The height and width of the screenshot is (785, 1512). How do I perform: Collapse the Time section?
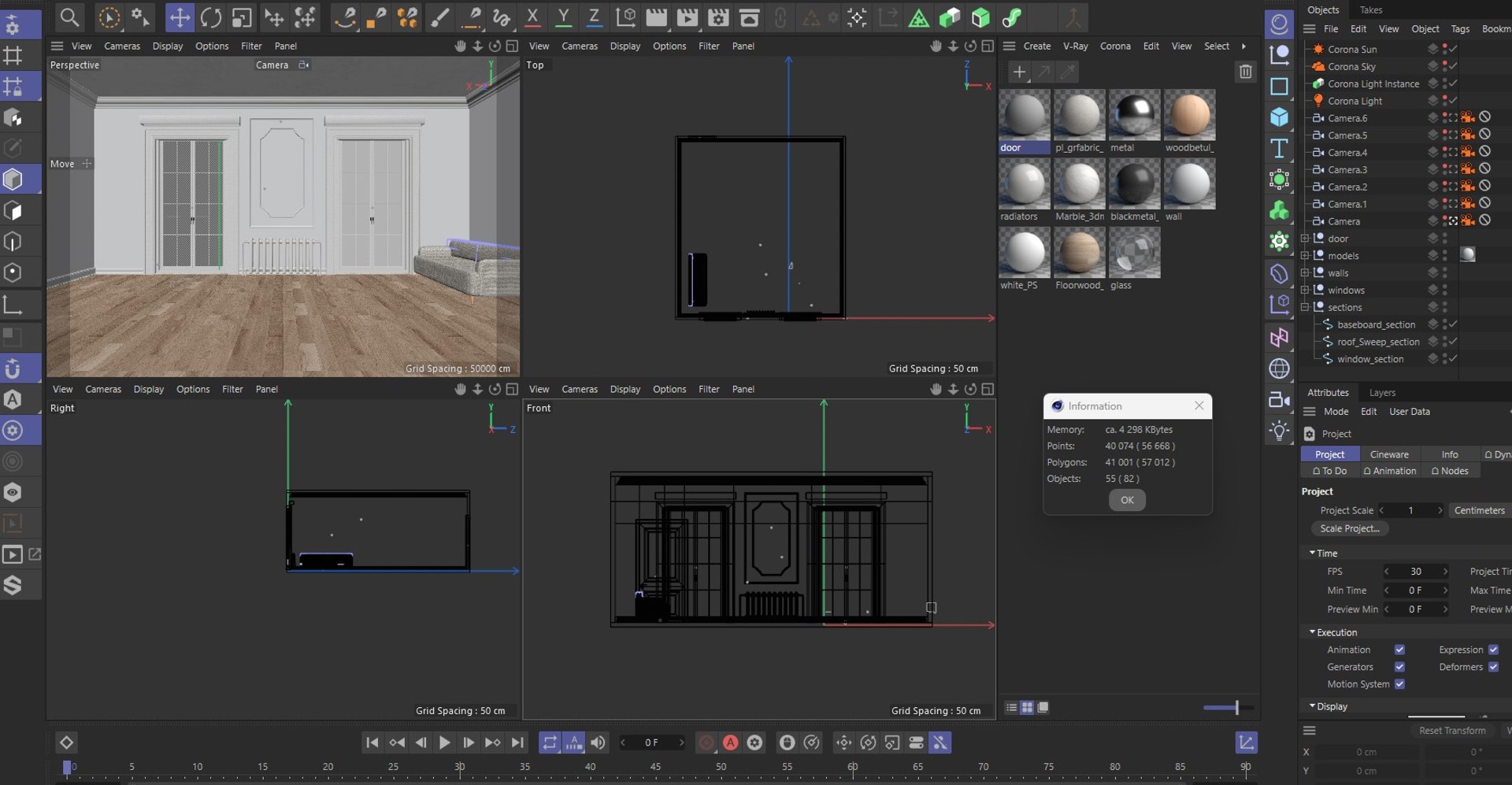1312,554
